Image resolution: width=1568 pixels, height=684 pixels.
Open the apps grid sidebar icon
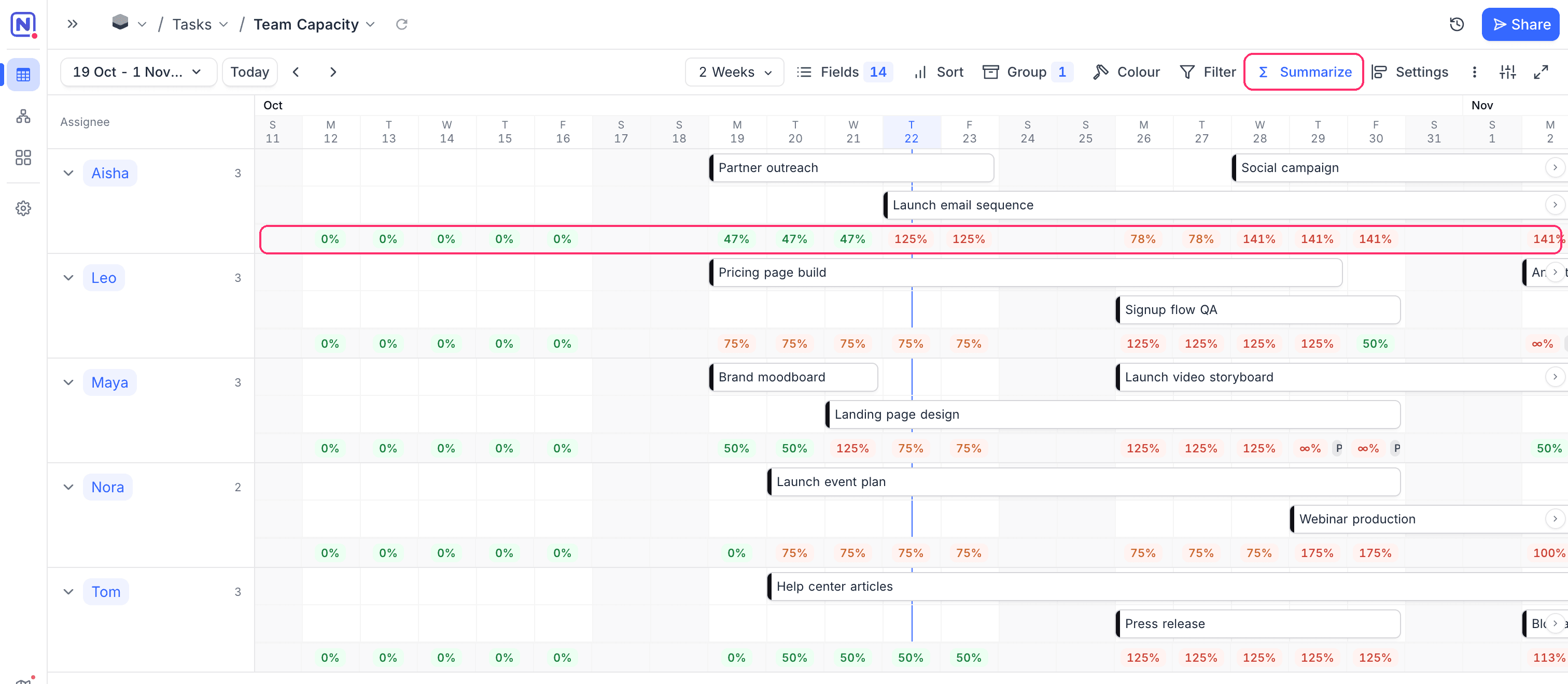(23, 158)
